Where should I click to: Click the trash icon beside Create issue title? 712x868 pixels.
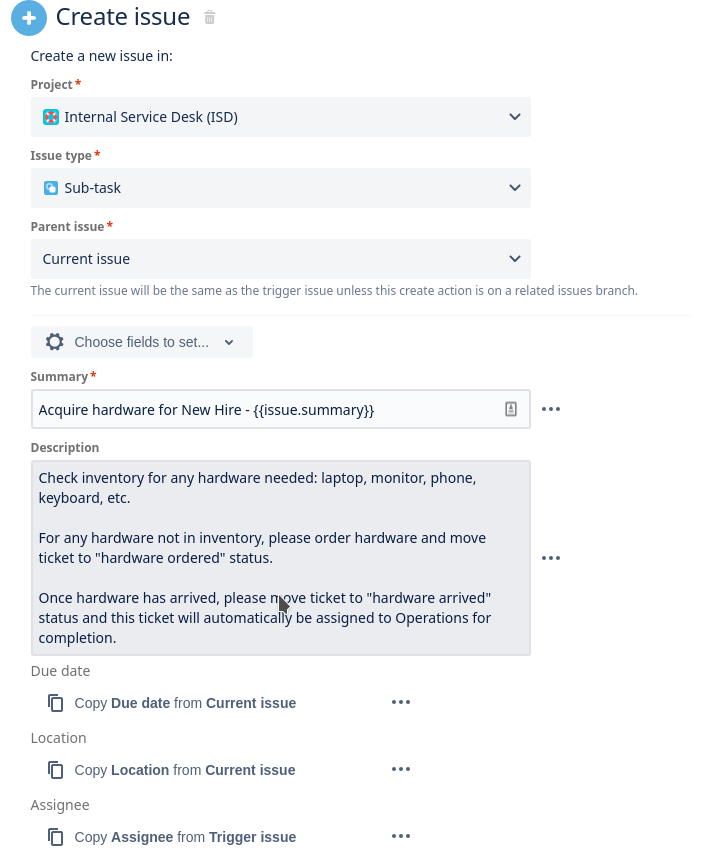[x=209, y=18]
